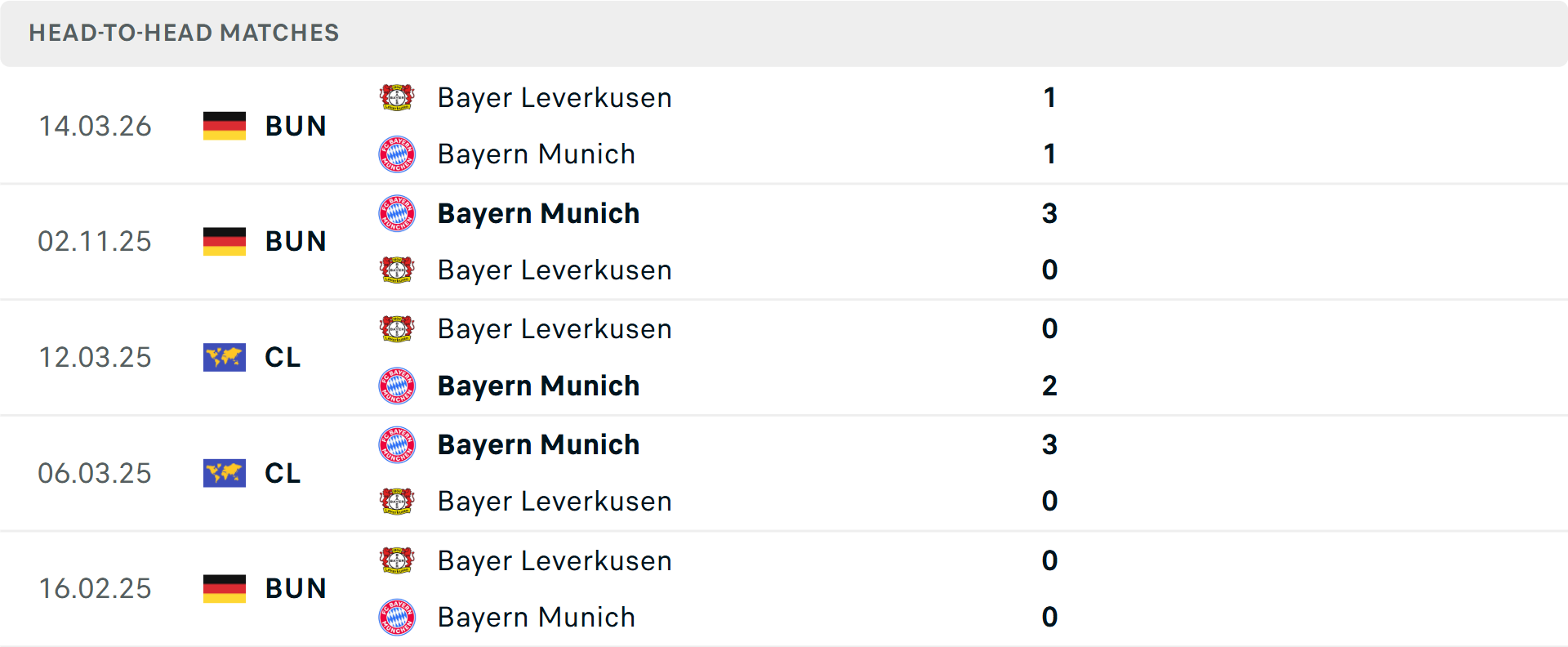Click the HEAD-TO-HEAD MATCHES header

[184, 33]
